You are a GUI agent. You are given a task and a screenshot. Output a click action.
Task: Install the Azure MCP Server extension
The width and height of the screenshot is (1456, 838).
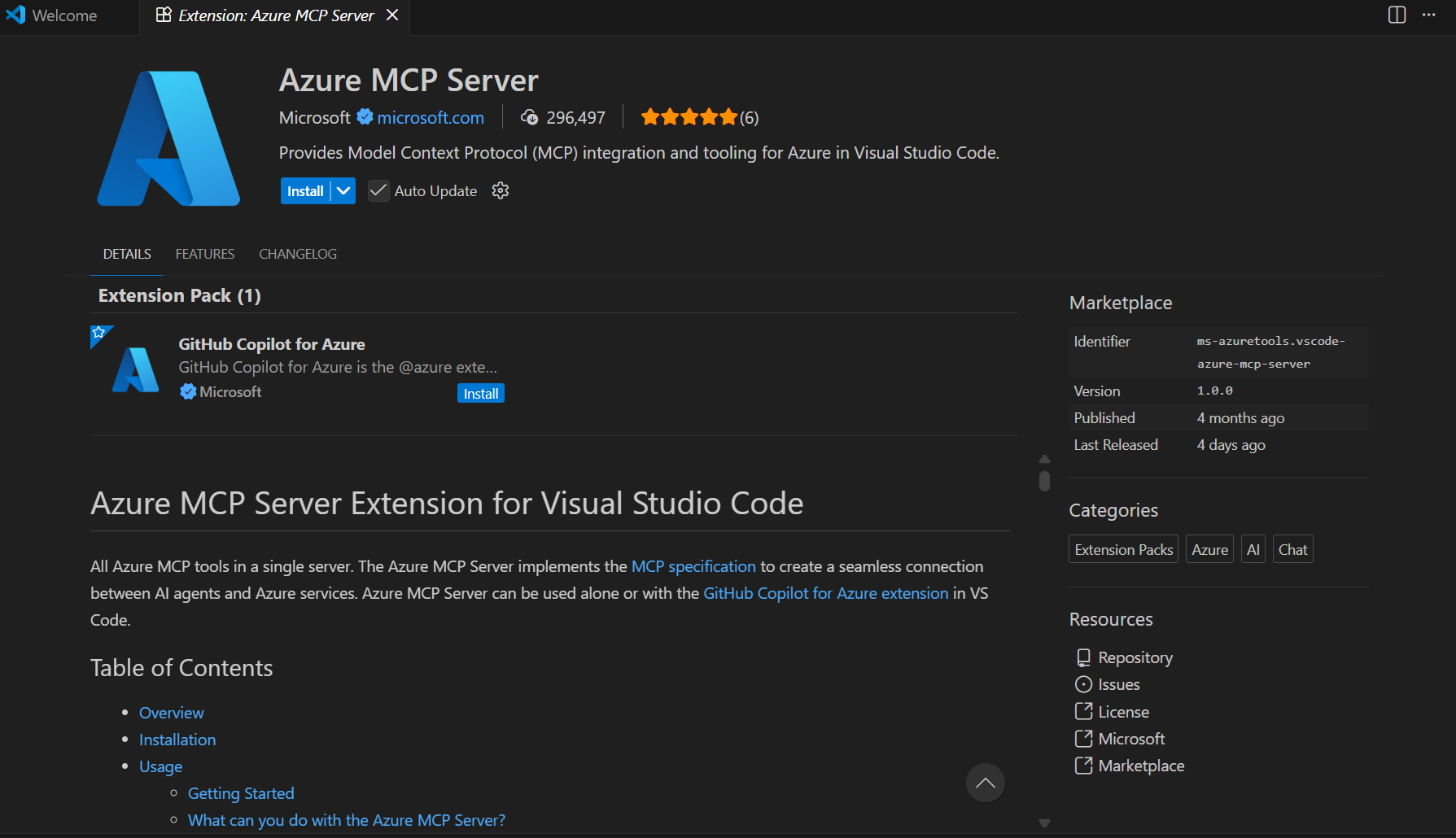(x=305, y=191)
